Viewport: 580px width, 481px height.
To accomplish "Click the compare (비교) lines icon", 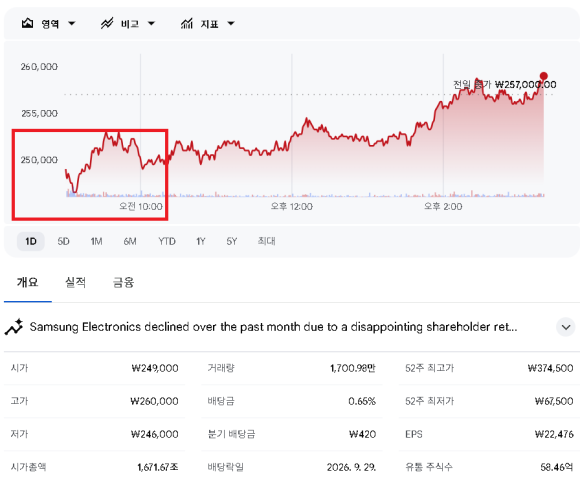I will (107, 23).
